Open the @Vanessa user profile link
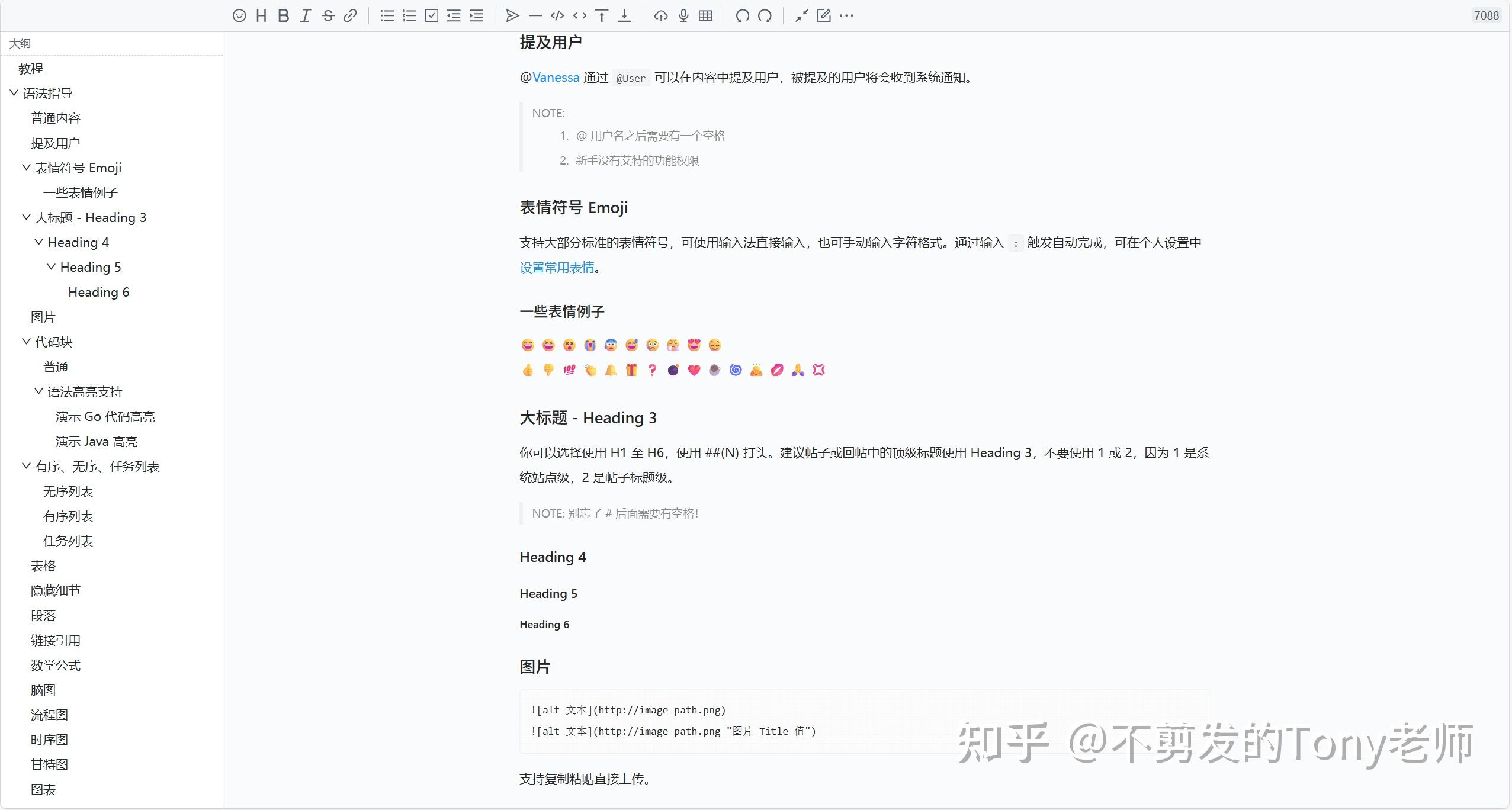The width and height of the screenshot is (1512, 810). [x=556, y=77]
